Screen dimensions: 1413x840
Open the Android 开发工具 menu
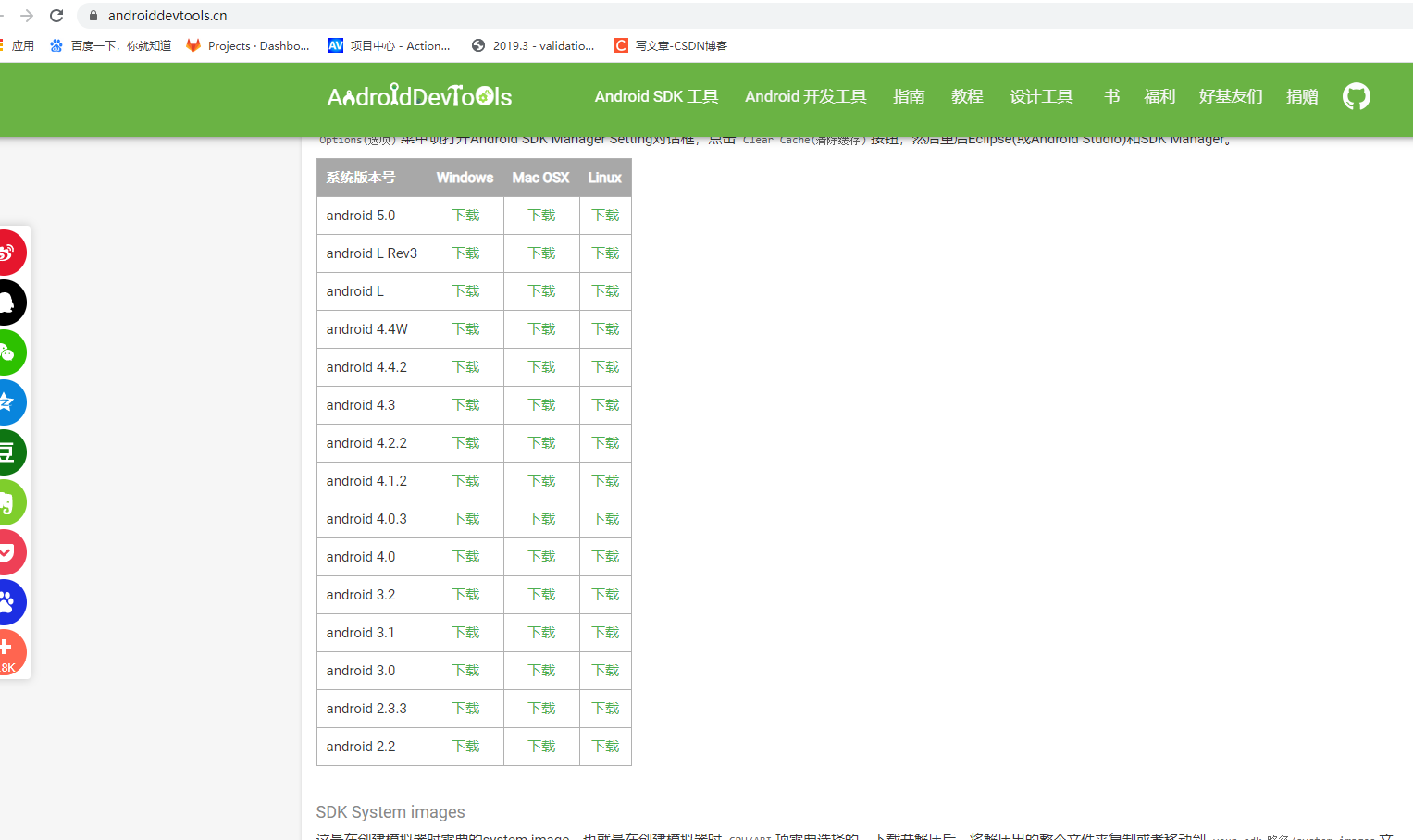pos(805,96)
